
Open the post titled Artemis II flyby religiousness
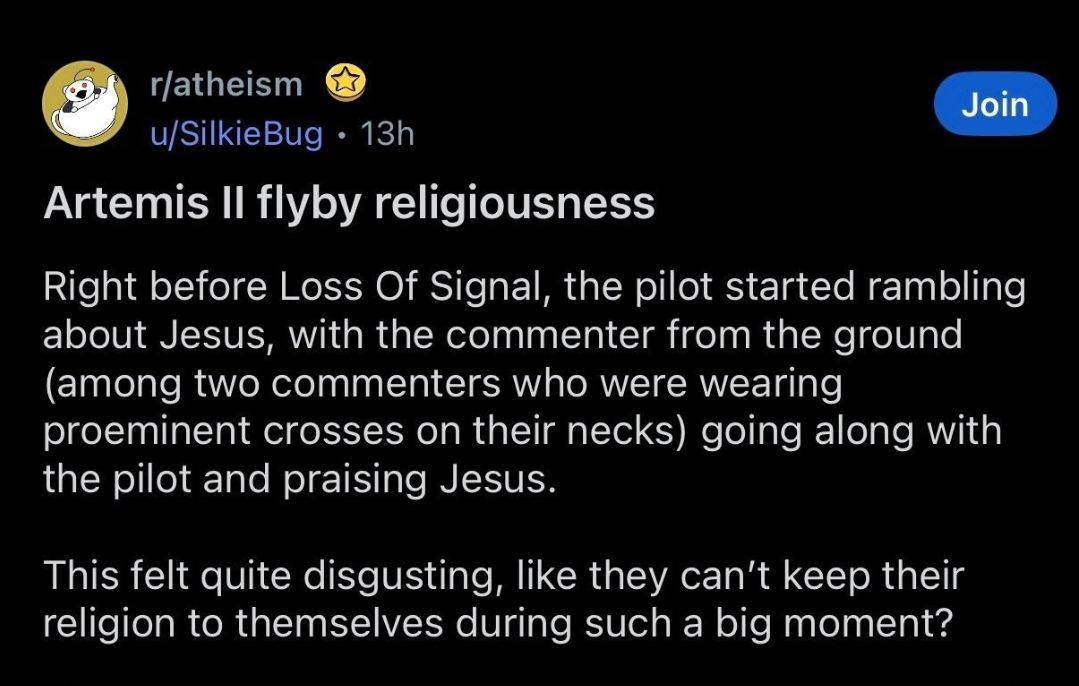349,204
